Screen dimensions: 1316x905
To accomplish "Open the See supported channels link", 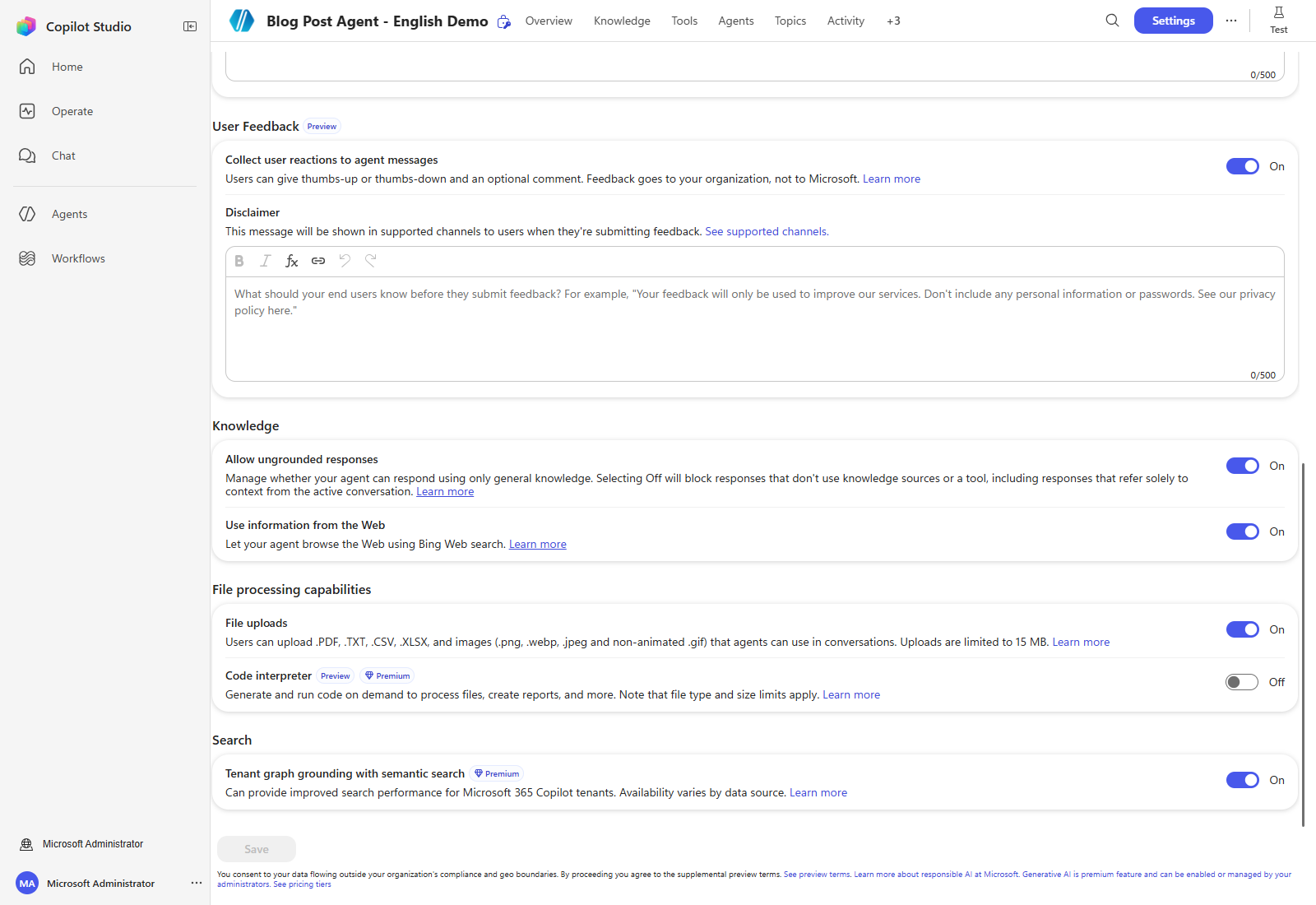I will 767,231.
